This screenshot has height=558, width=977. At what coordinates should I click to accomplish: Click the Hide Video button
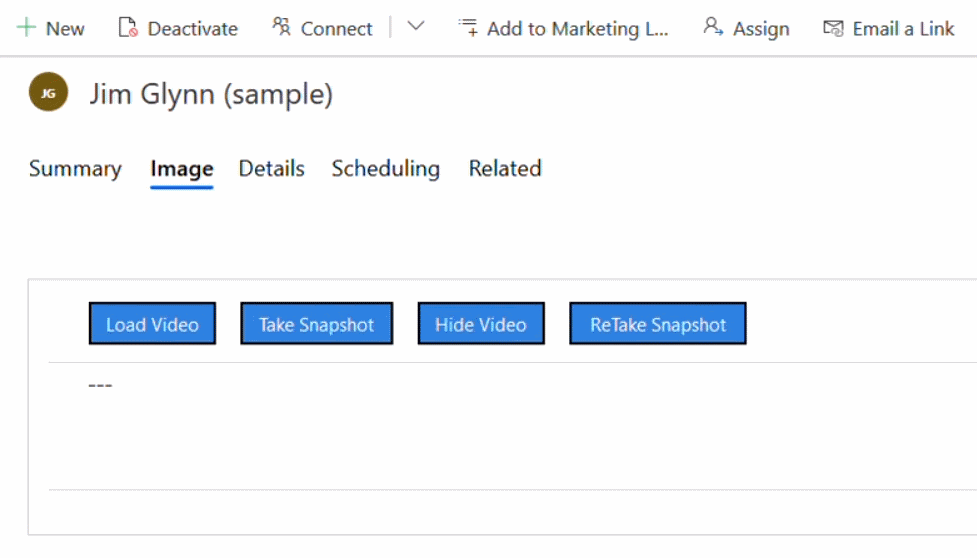pos(481,324)
